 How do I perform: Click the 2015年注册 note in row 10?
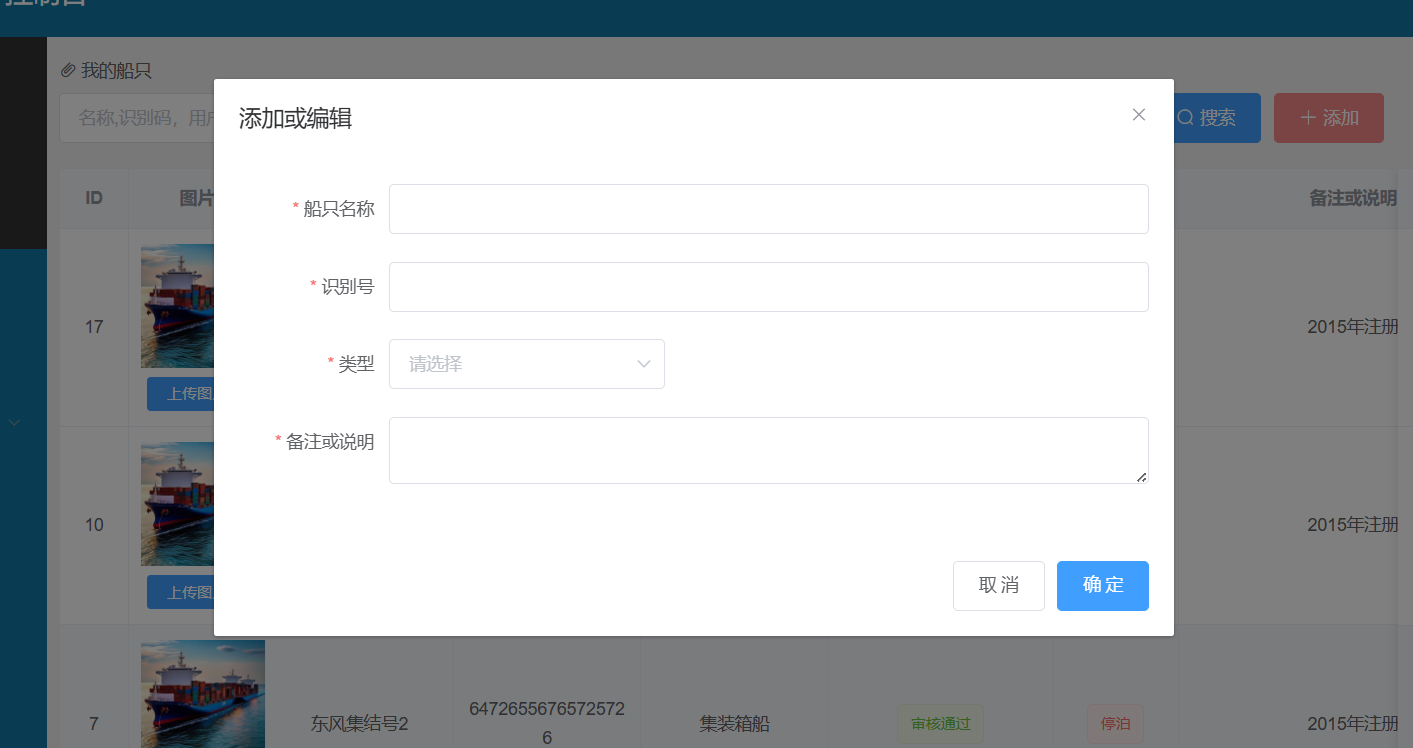click(1352, 525)
